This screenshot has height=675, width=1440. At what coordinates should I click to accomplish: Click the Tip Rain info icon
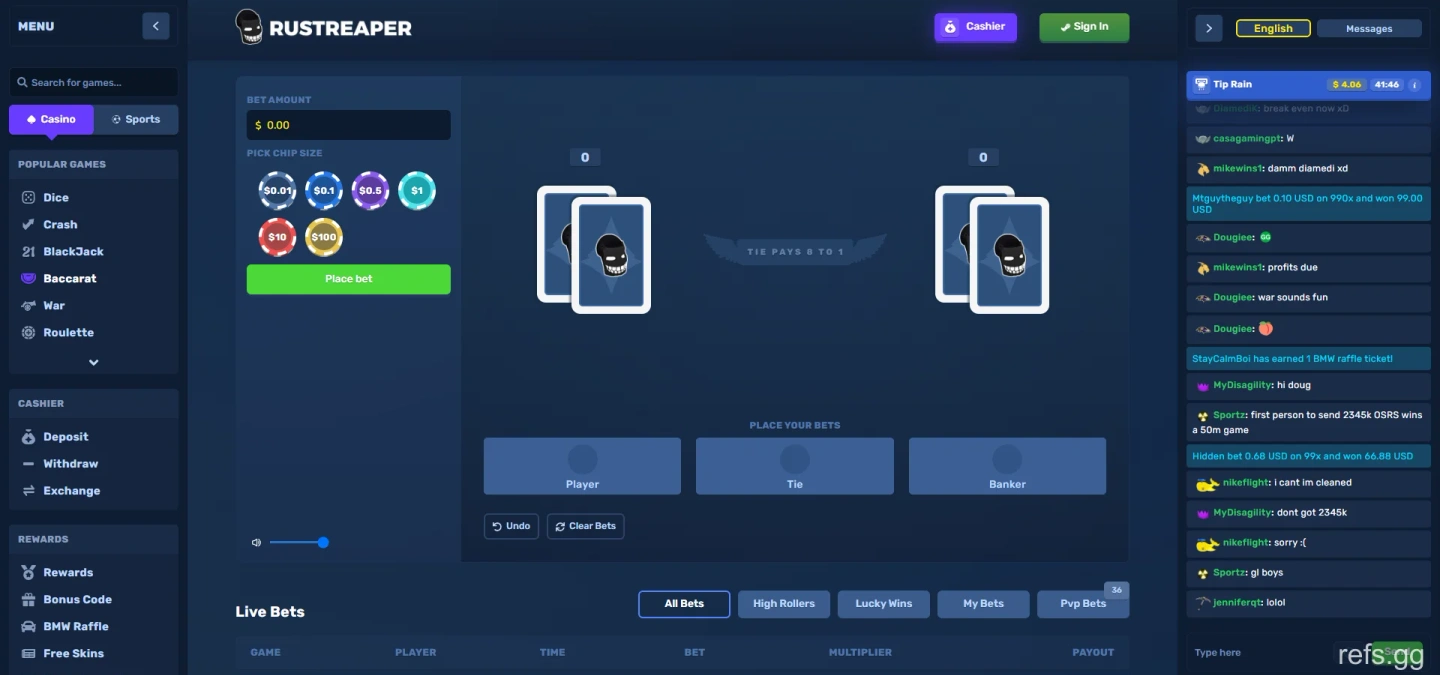click(x=1414, y=85)
